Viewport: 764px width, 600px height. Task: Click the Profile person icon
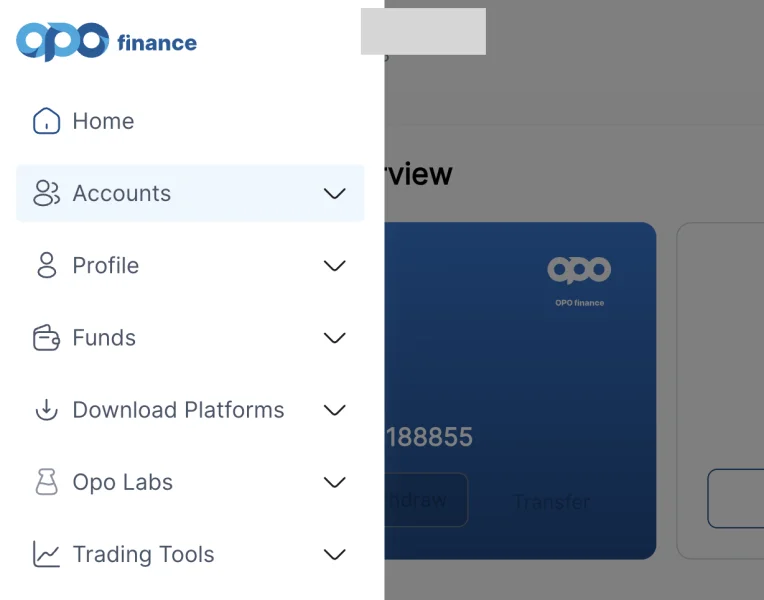pyautogui.click(x=46, y=266)
